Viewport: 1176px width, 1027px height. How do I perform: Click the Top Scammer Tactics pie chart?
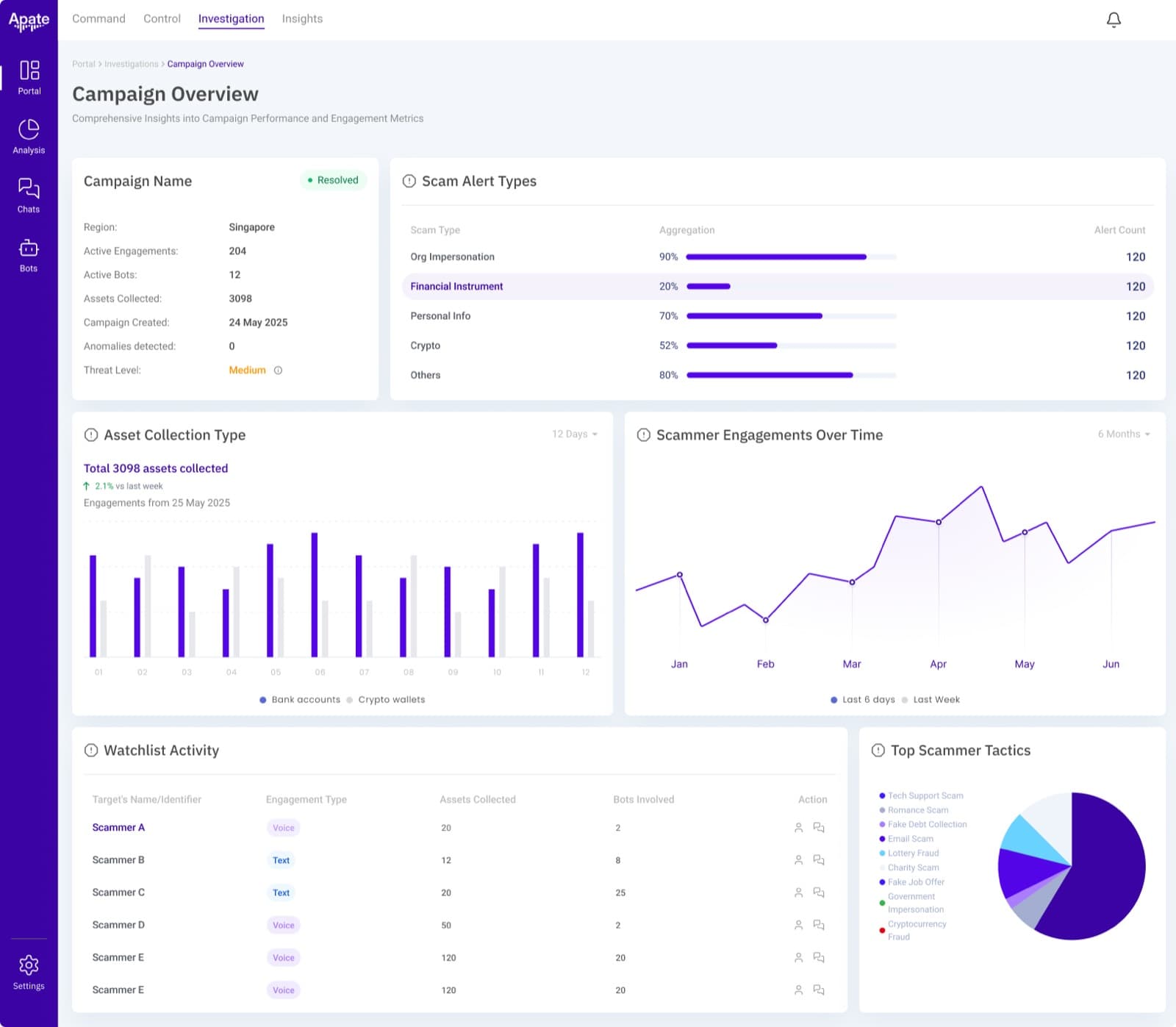pyautogui.click(x=1072, y=866)
